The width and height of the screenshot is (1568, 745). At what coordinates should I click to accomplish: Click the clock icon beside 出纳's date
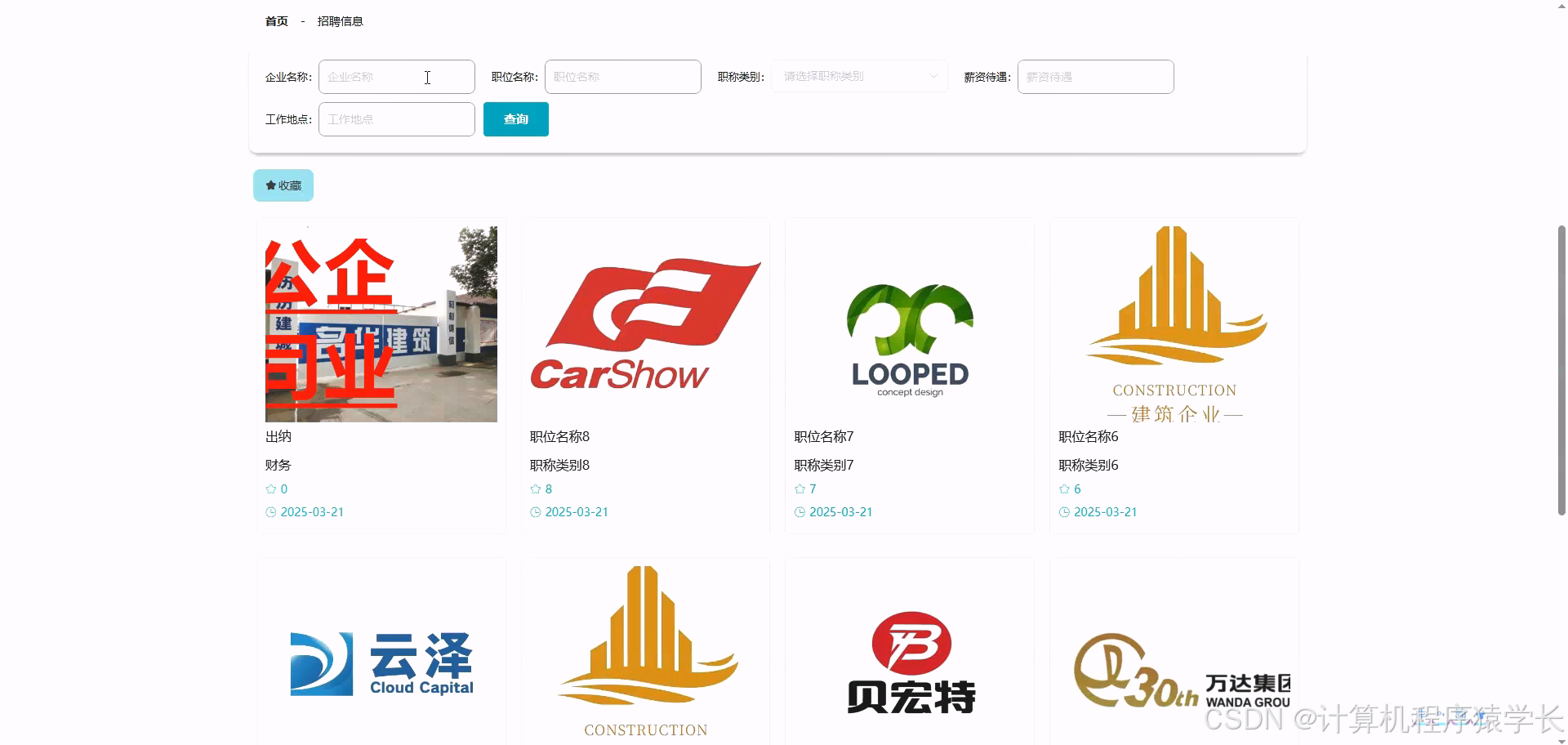pos(270,512)
